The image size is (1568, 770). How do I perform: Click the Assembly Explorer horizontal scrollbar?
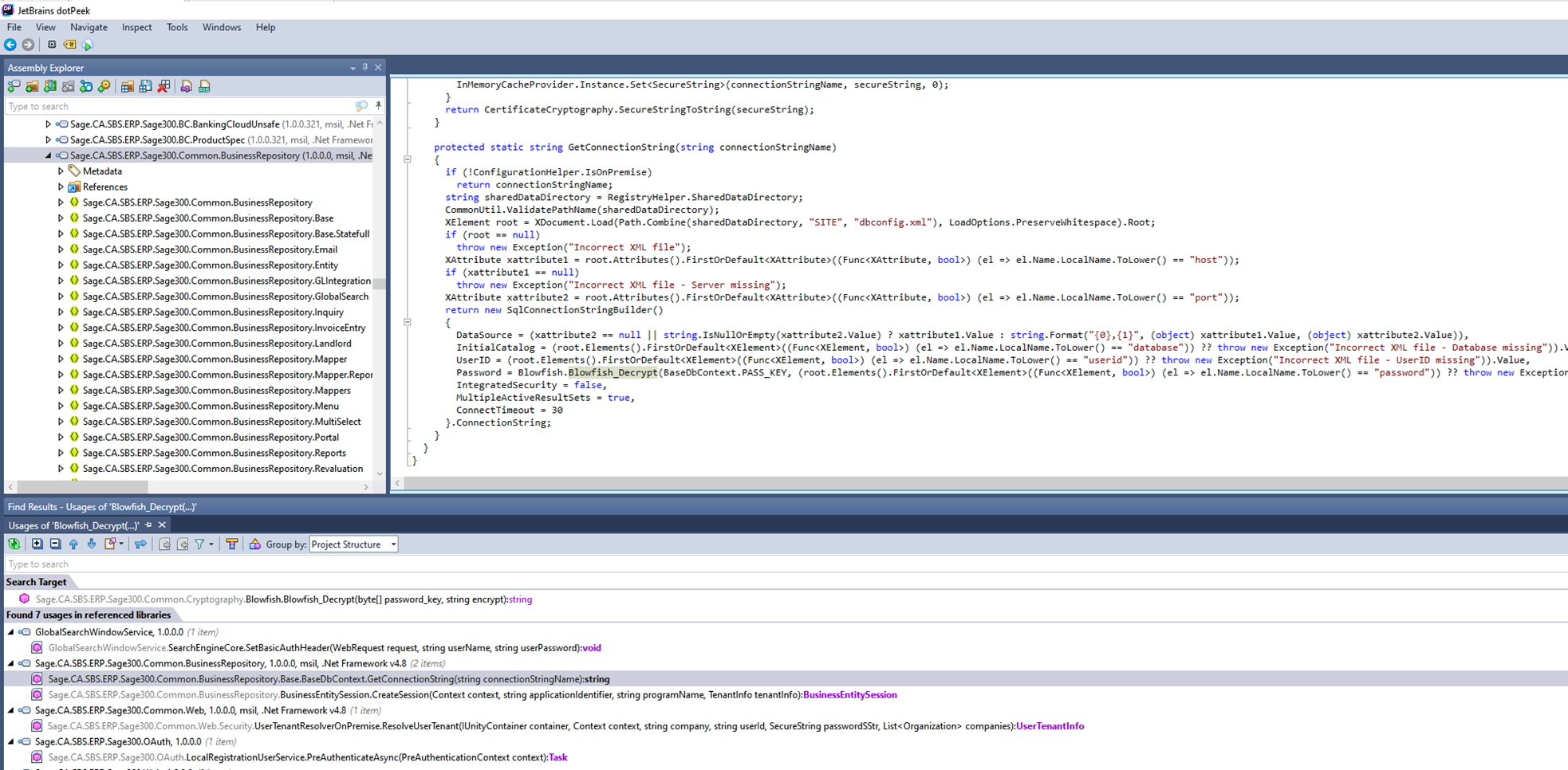click(83, 486)
